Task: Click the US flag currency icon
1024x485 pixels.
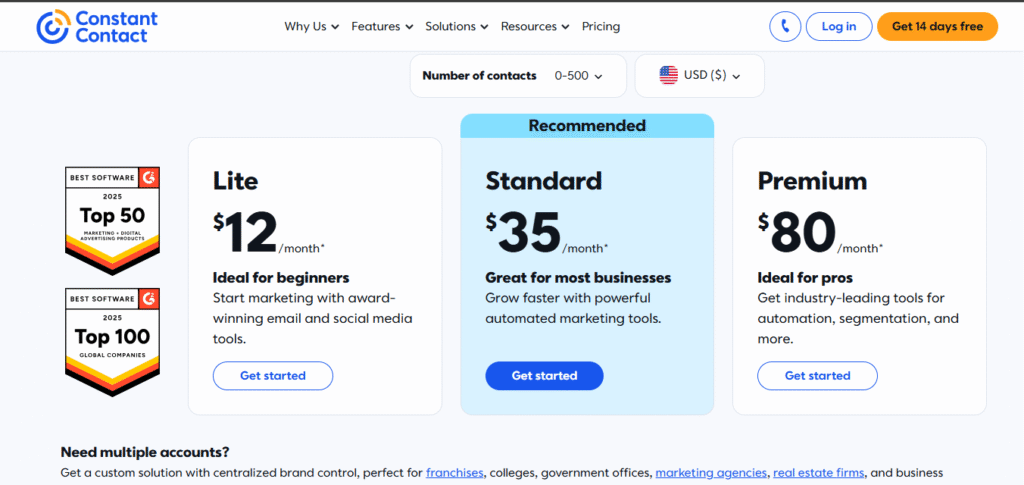Action: pyautogui.click(x=669, y=75)
